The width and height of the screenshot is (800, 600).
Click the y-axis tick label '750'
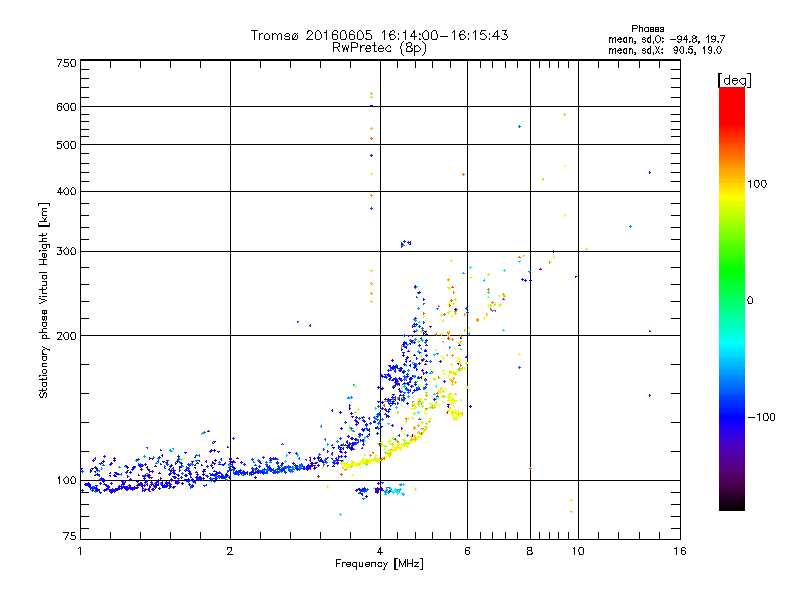tap(66, 63)
